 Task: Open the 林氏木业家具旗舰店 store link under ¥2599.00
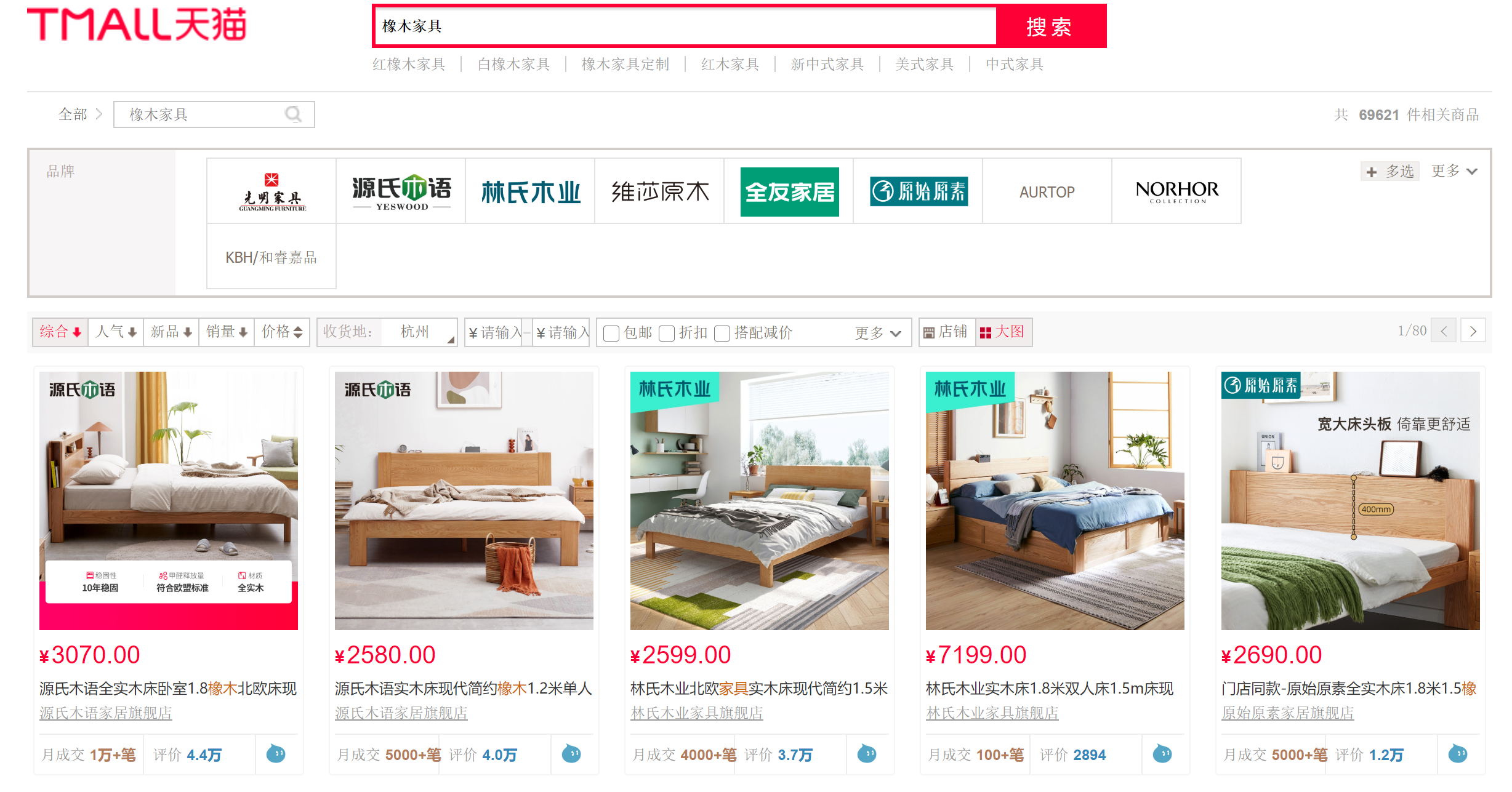click(x=696, y=713)
